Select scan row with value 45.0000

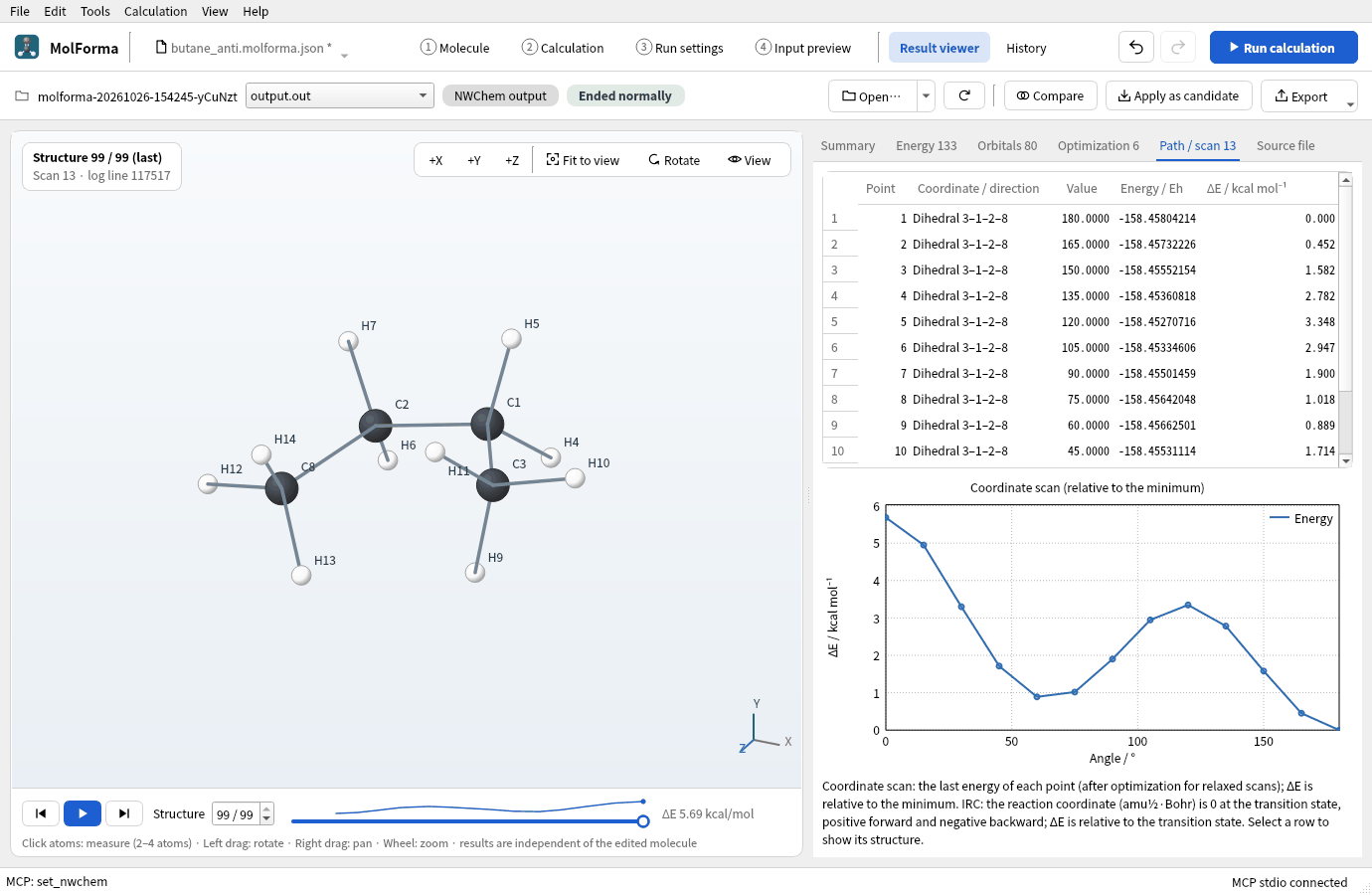tap(1080, 450)
